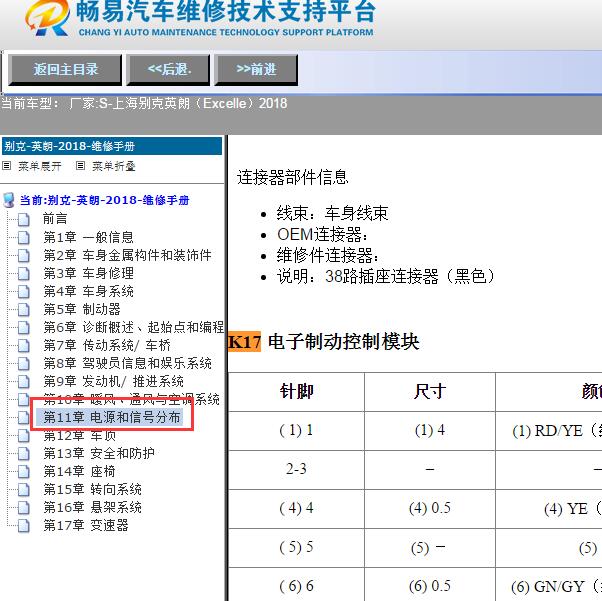Click the page icon beside 前言
This screenshot has height=601, width=602.
click(24, 219)
